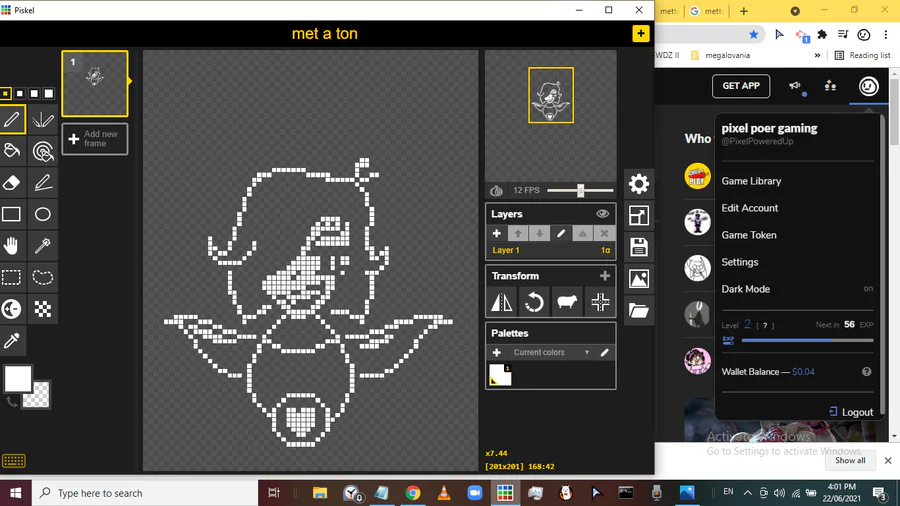Screen dimensions: 900x506
Task: Select the Pen tool
Action: [x=11, y=119]
